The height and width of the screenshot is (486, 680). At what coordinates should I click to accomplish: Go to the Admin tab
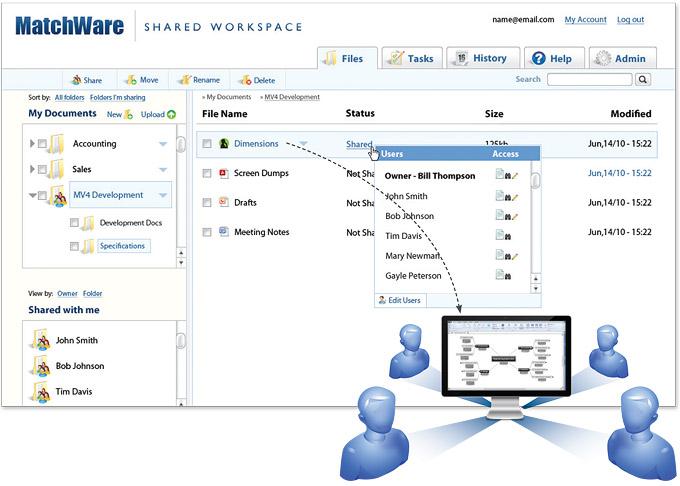tap(622, 58)
